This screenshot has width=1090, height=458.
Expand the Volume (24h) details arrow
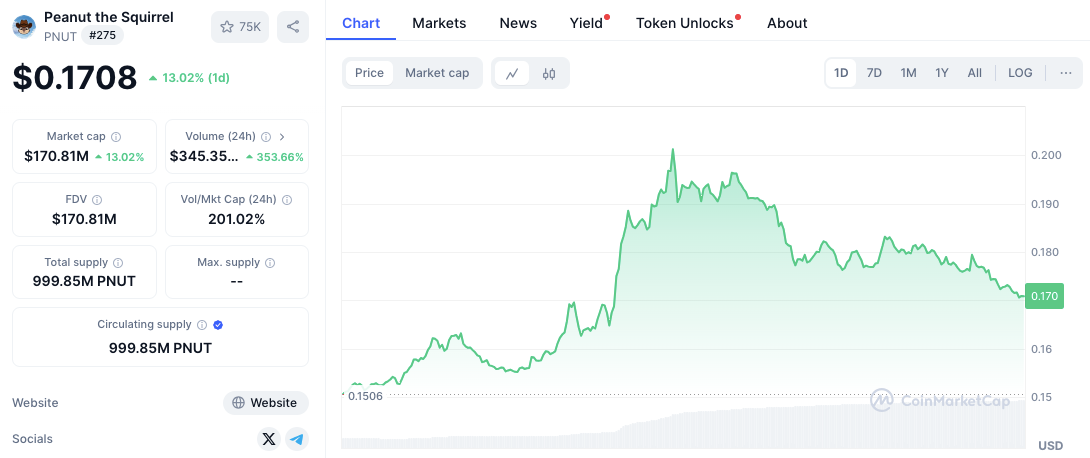click(282, 137)
